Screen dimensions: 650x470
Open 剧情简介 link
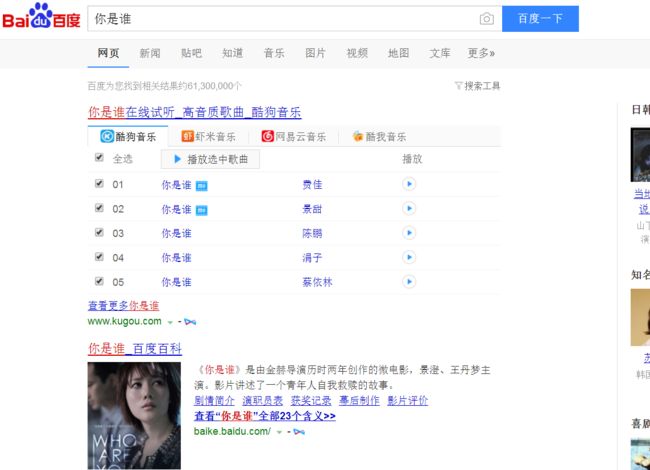214,400
